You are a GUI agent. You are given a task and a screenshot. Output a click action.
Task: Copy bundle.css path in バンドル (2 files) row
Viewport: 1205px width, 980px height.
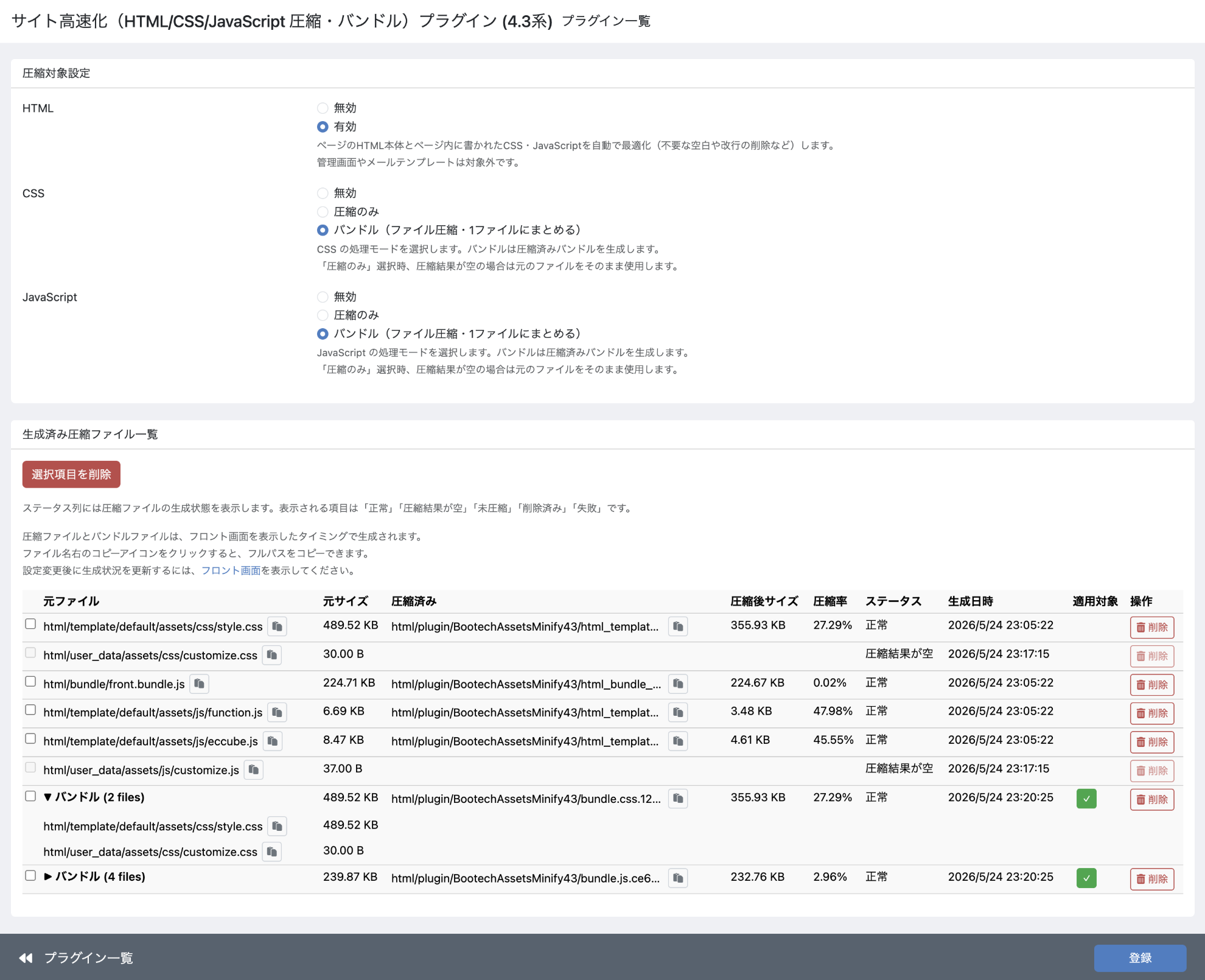click(x=678, y=798)
